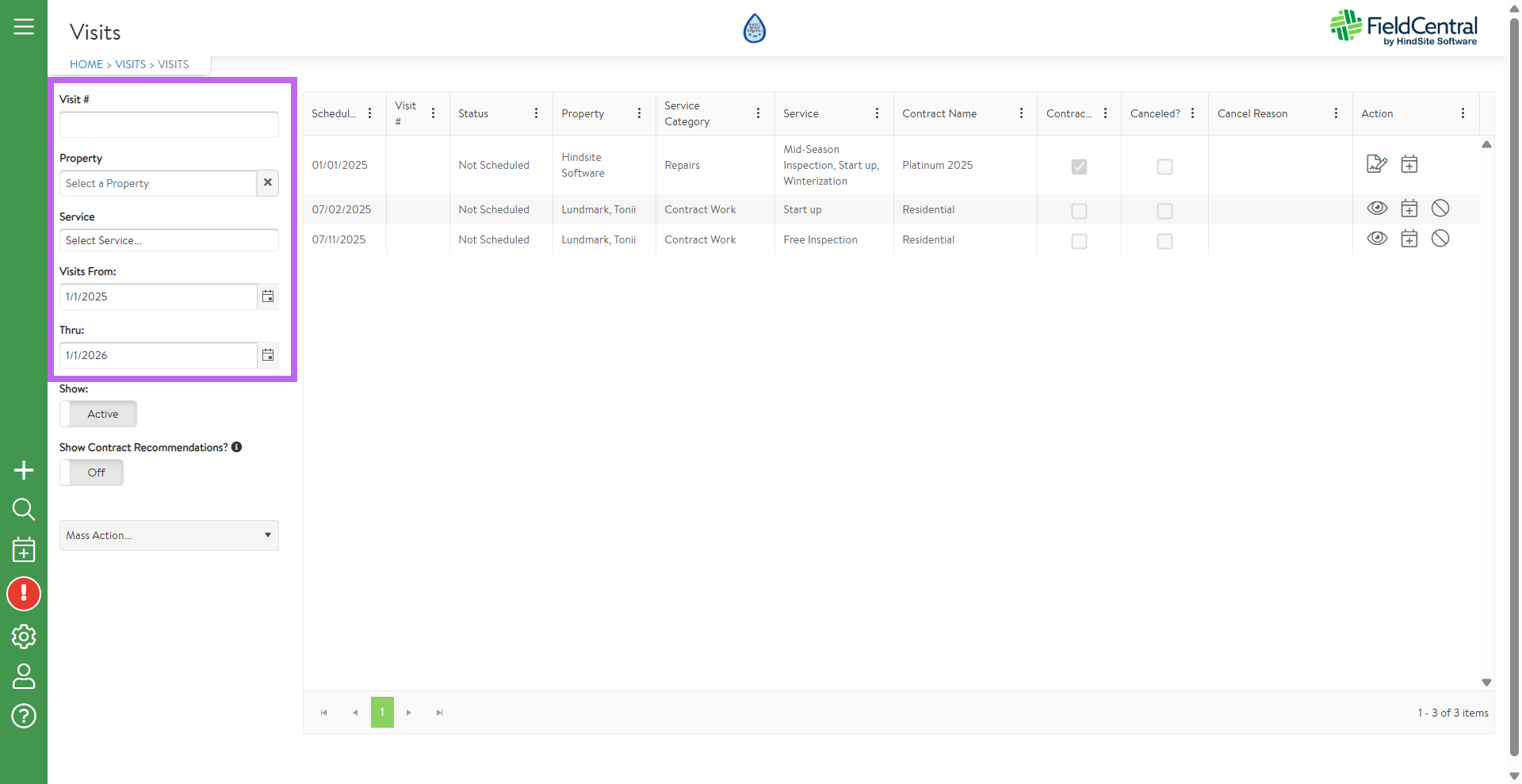Image resolution: width=1522 pixels, height=784 pixels.
Task: Click the edit icon for Hindsite Software visit
Action: 1377,164
